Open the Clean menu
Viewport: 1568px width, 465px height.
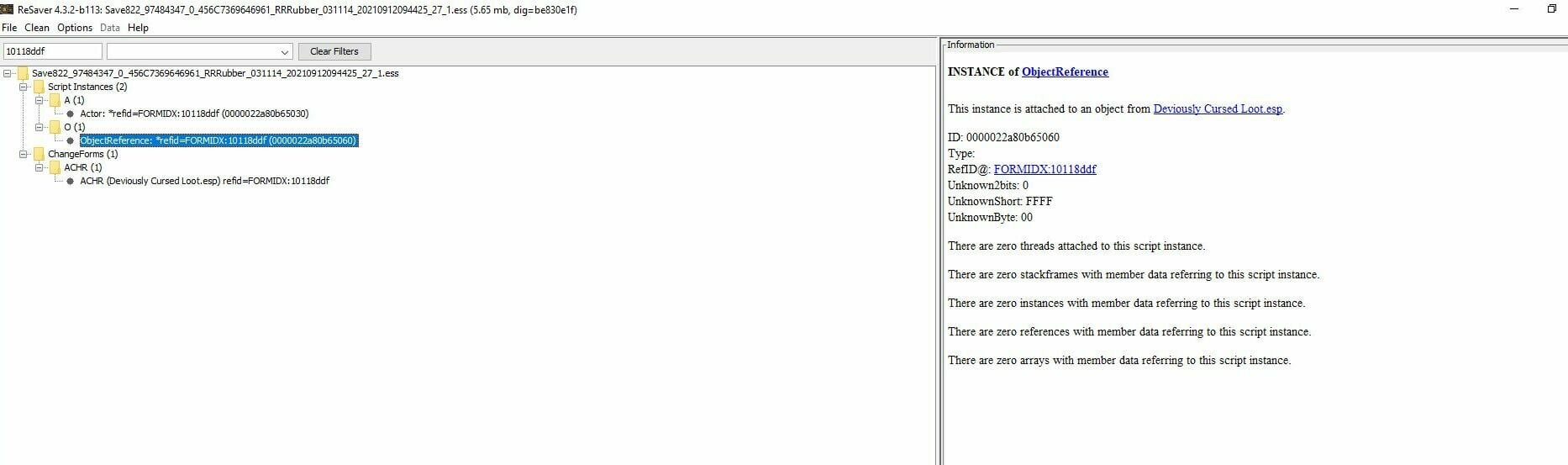click(x=37, y=28)
